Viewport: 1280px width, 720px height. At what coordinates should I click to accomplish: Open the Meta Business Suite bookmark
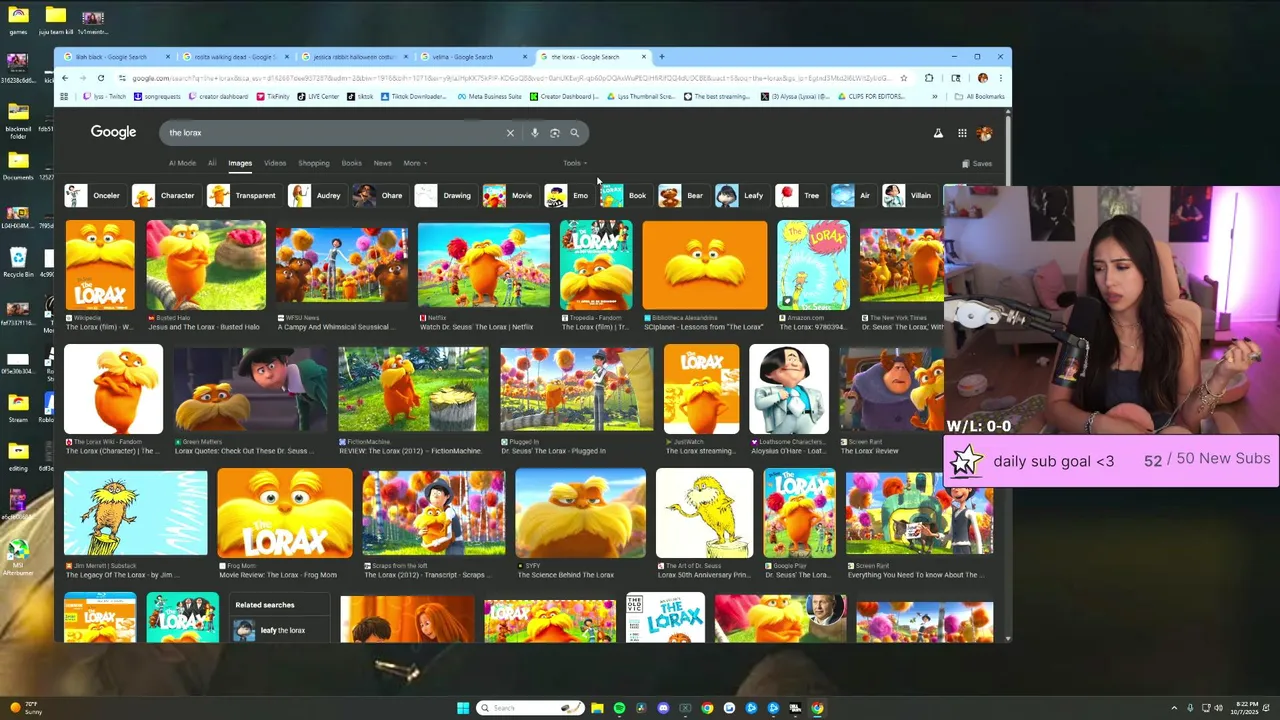tap(488, 97)
